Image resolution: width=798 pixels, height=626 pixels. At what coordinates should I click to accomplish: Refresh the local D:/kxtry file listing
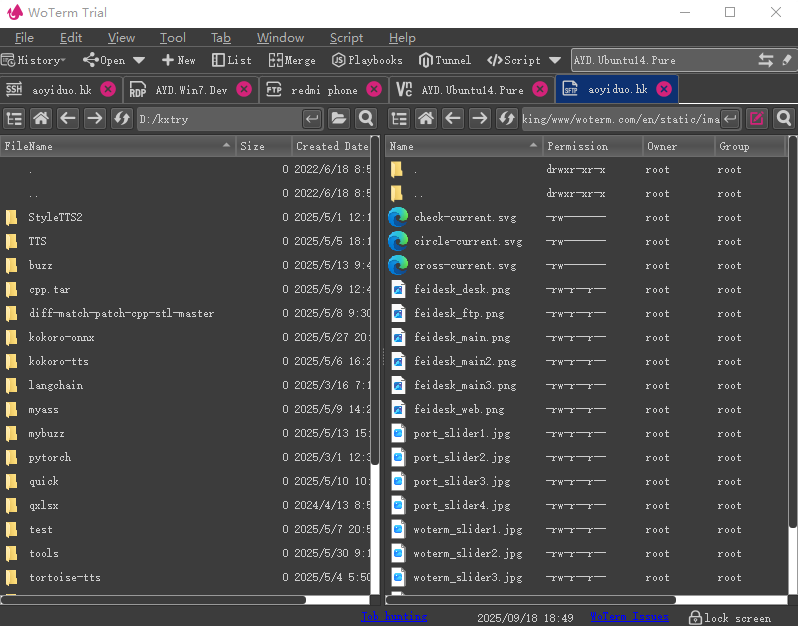point(122,119)
